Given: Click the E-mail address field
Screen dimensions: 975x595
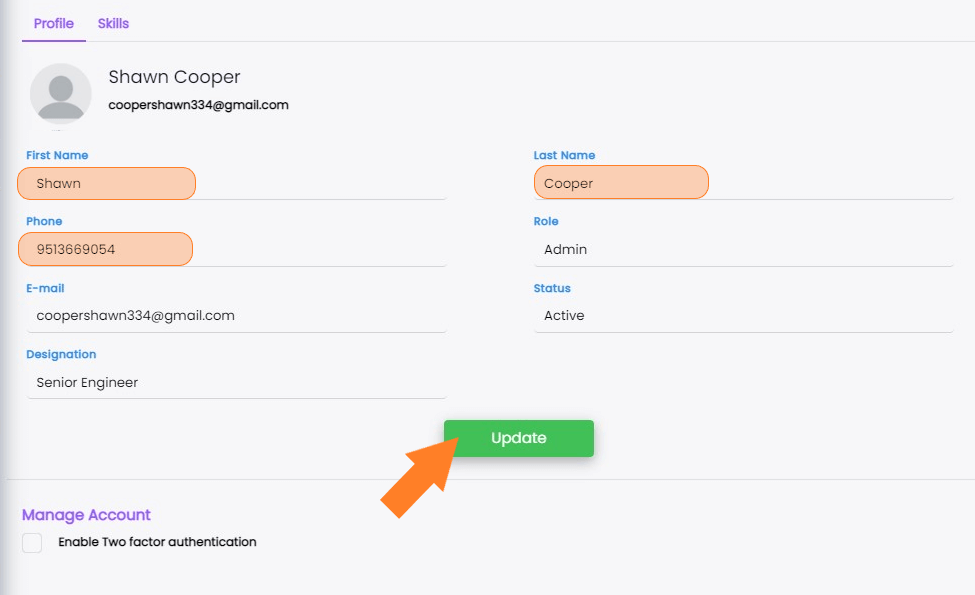Looking at the screenshot, I should (x=236, y=315).
